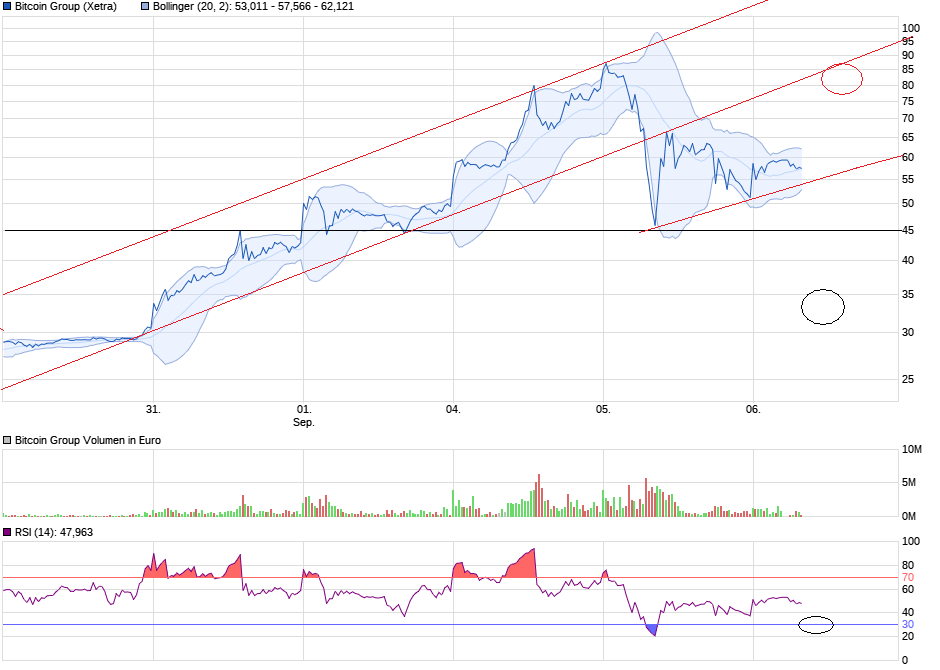
Task: Click the price axis value 90
Action: click(908, 55)
